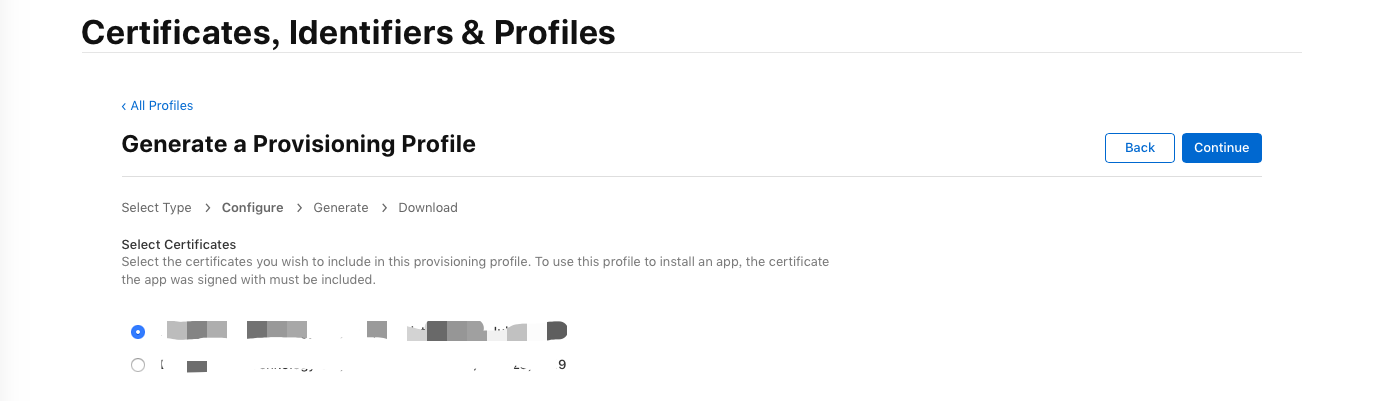The width and height of the screenshot is (1374, 401).
Task: Select the first certificate radio button
Action: [x=138, y=332]
